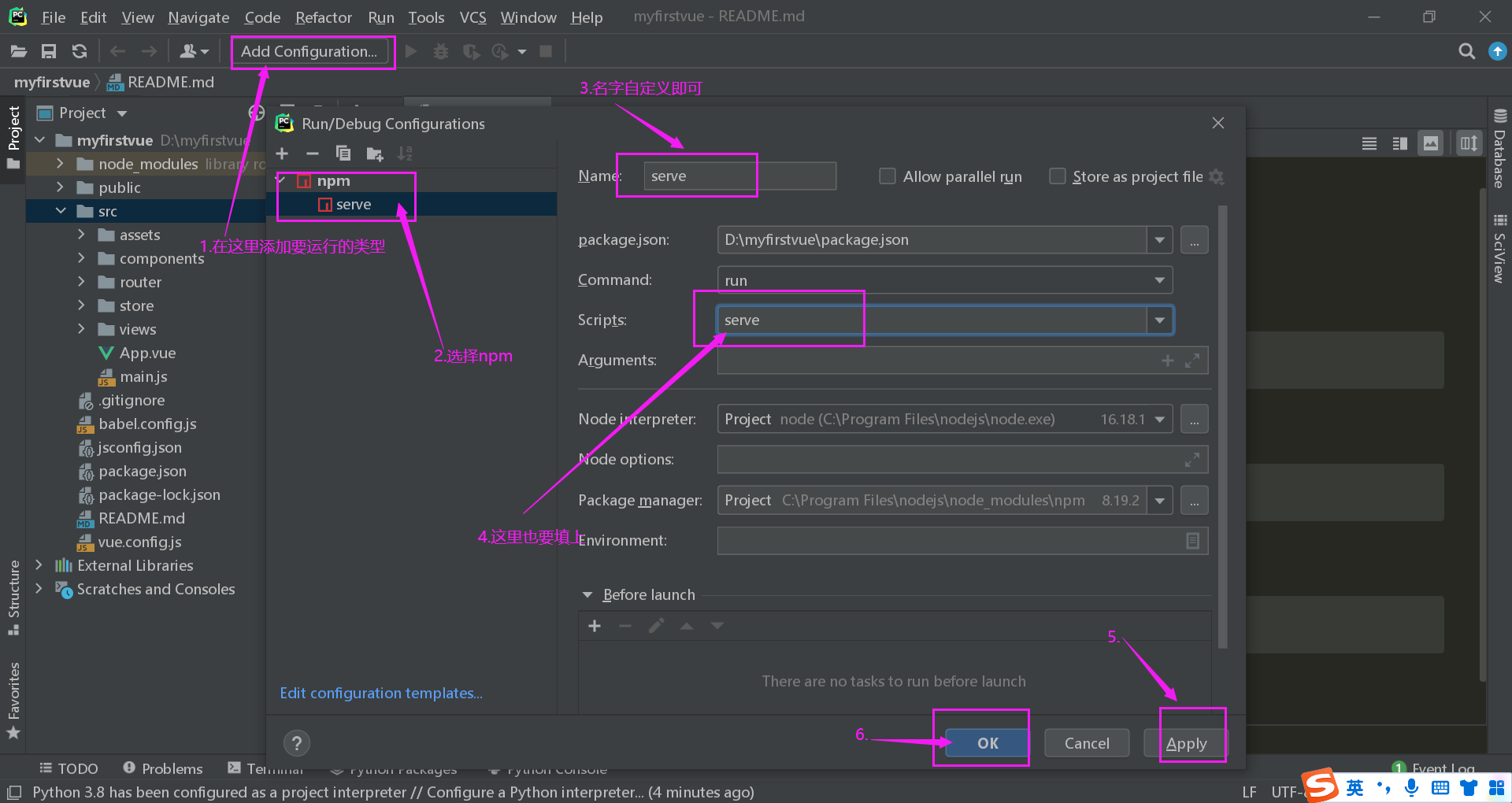
Task: Expand the Arguments field icon
Action: point(1192,361)
